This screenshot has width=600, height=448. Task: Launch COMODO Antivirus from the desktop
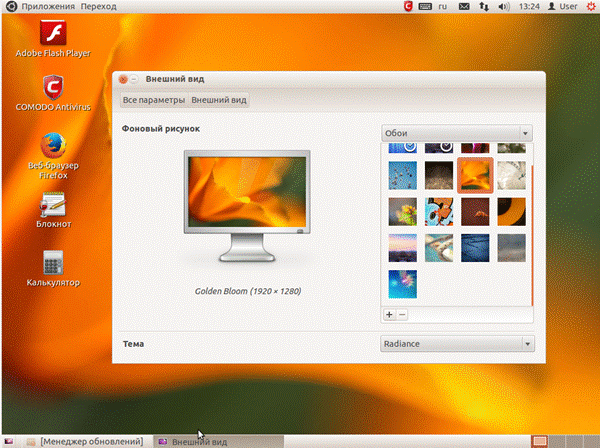[53, 93]
